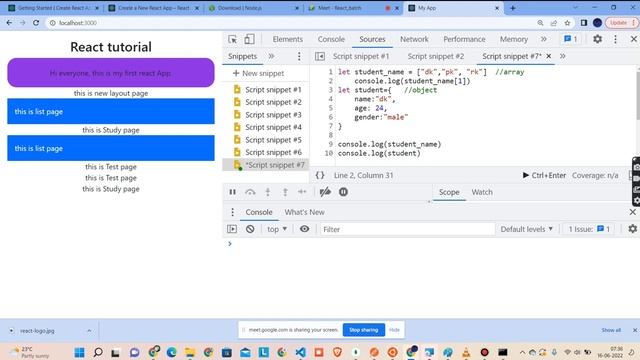Reload the localhost page
The height and width of the screenshot is (360, 640).
coord(36,23)
